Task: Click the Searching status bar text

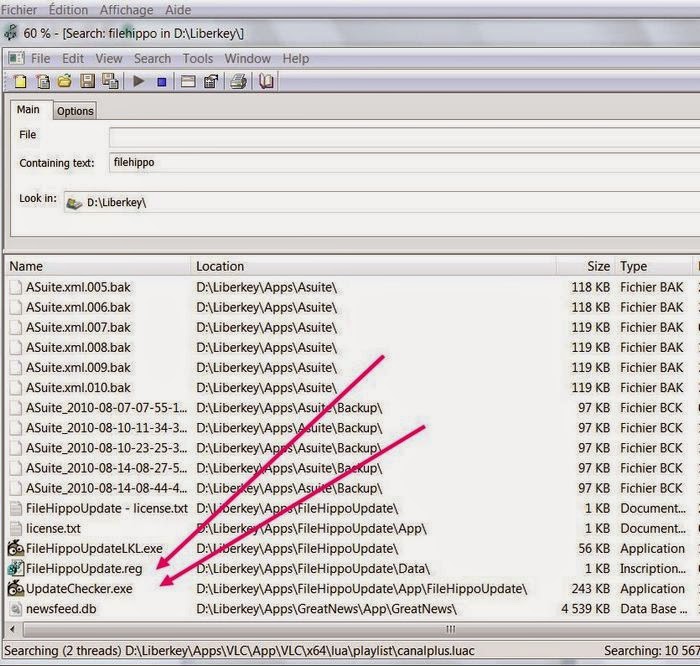Action: coord(239,650)
